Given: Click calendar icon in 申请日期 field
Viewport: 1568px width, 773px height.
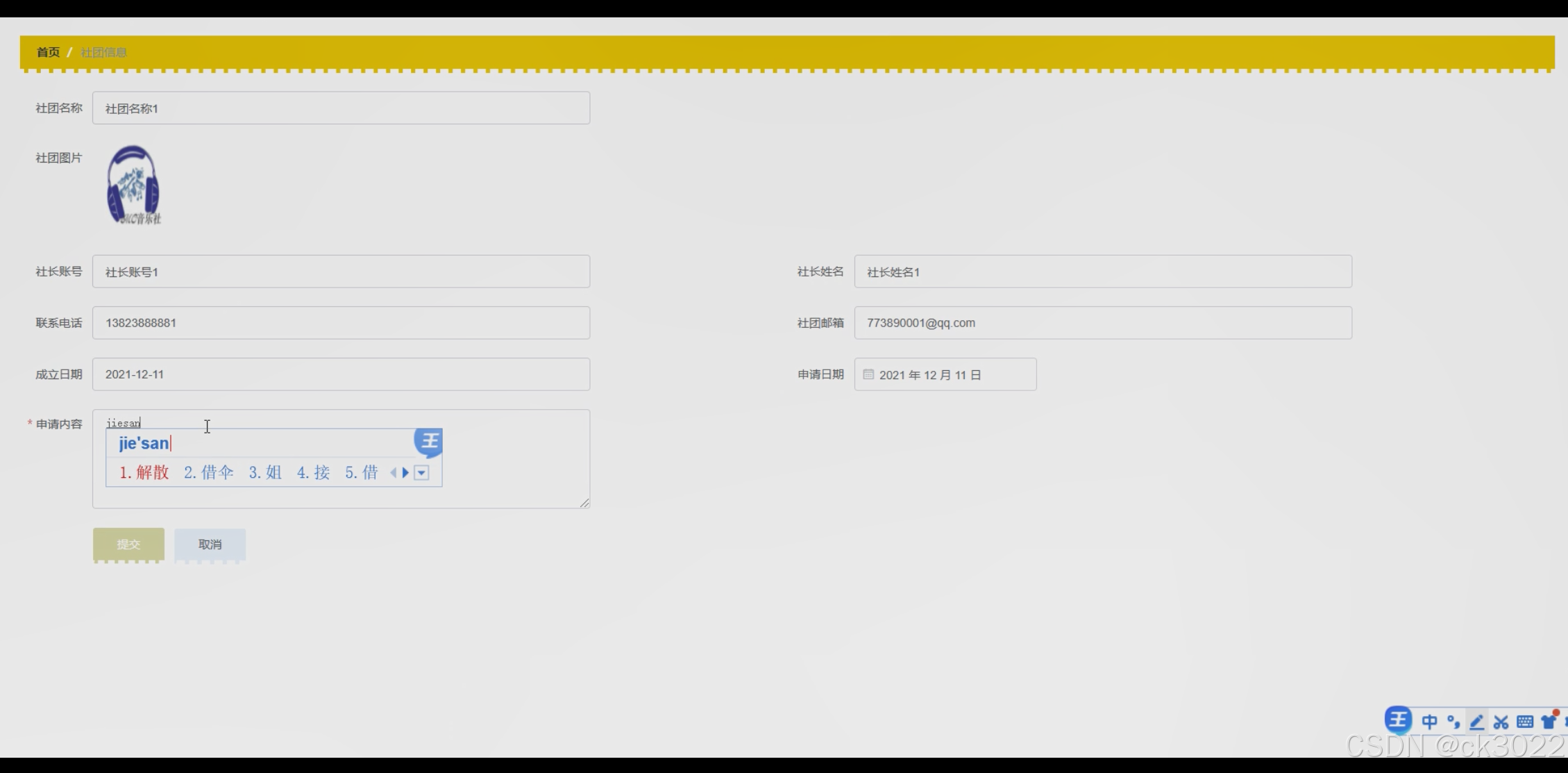Looking at the screenshot, I should coord(868,374).
